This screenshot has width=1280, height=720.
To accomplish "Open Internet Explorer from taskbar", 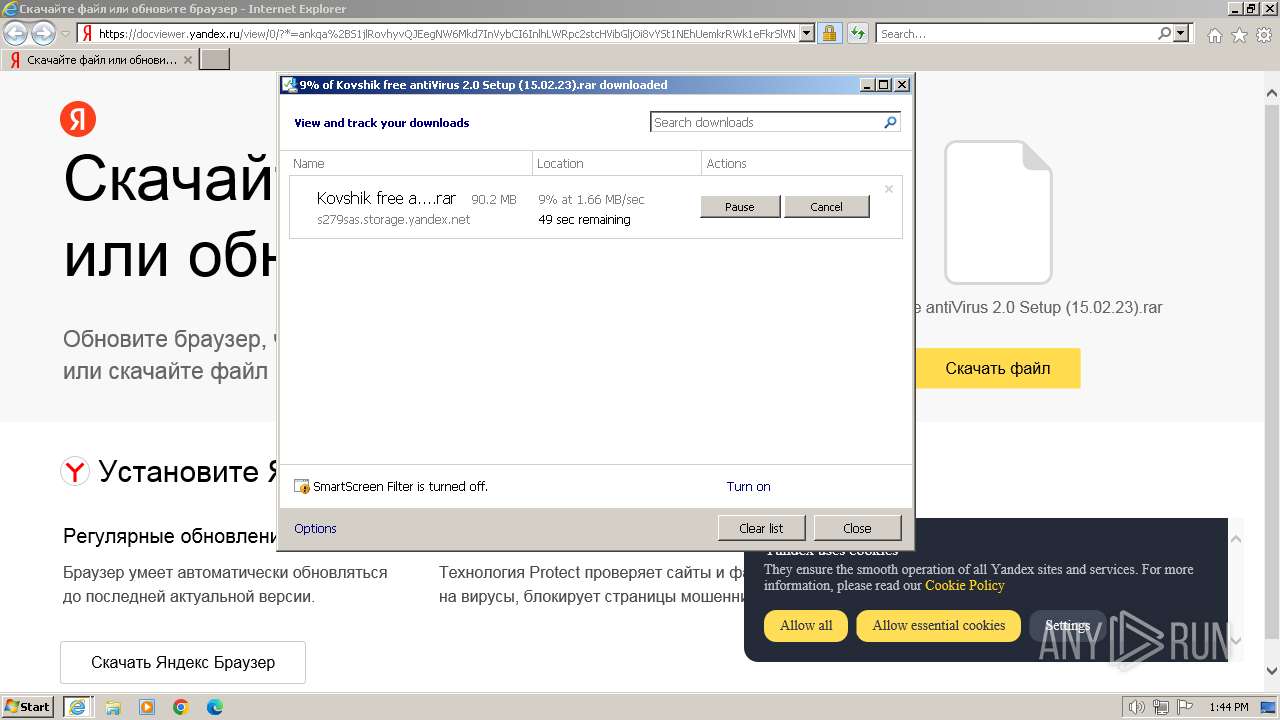I will click(78, 707).
